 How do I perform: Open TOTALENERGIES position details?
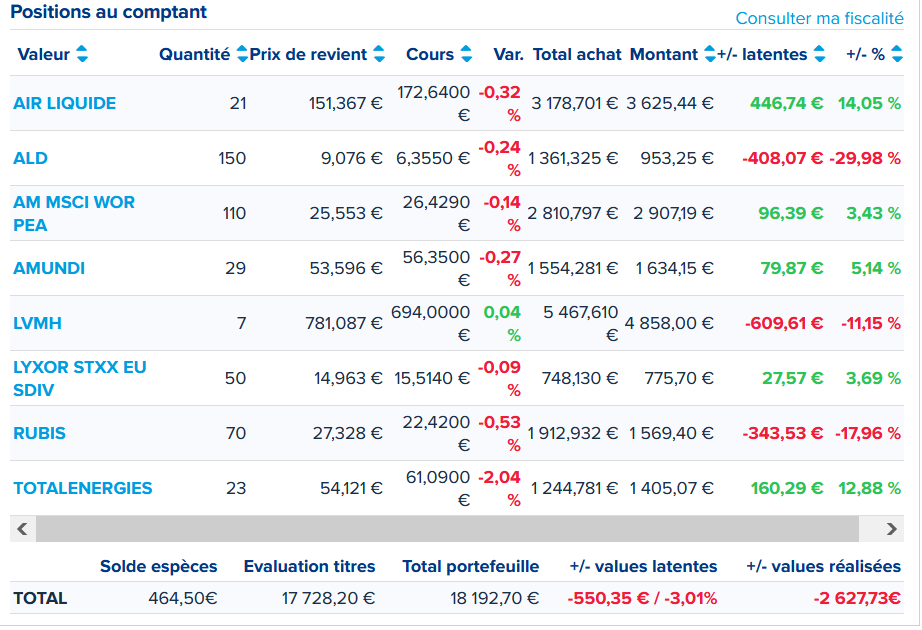(x=83, y=488)
